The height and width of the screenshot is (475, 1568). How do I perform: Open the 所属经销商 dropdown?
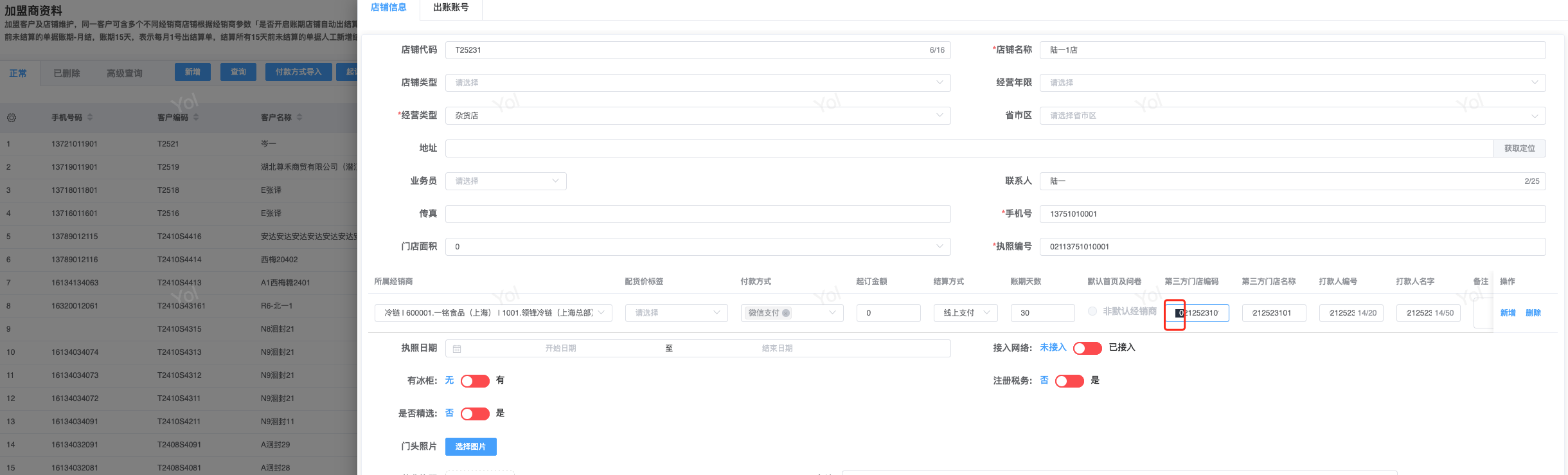click(494, 313)
